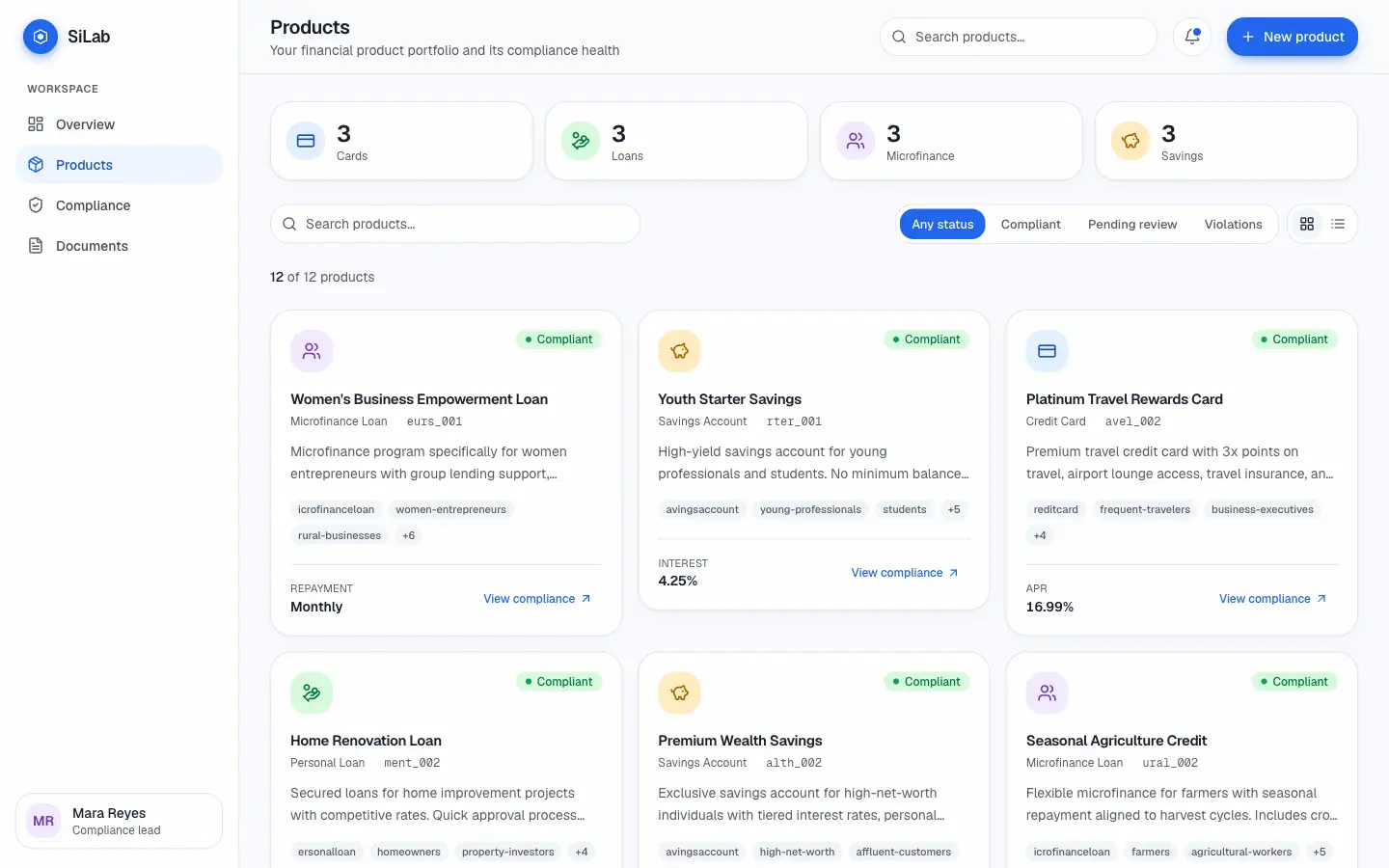Click the homeowners tag
The width and height of the screenshot is (1389, 868).
(408, 852)
